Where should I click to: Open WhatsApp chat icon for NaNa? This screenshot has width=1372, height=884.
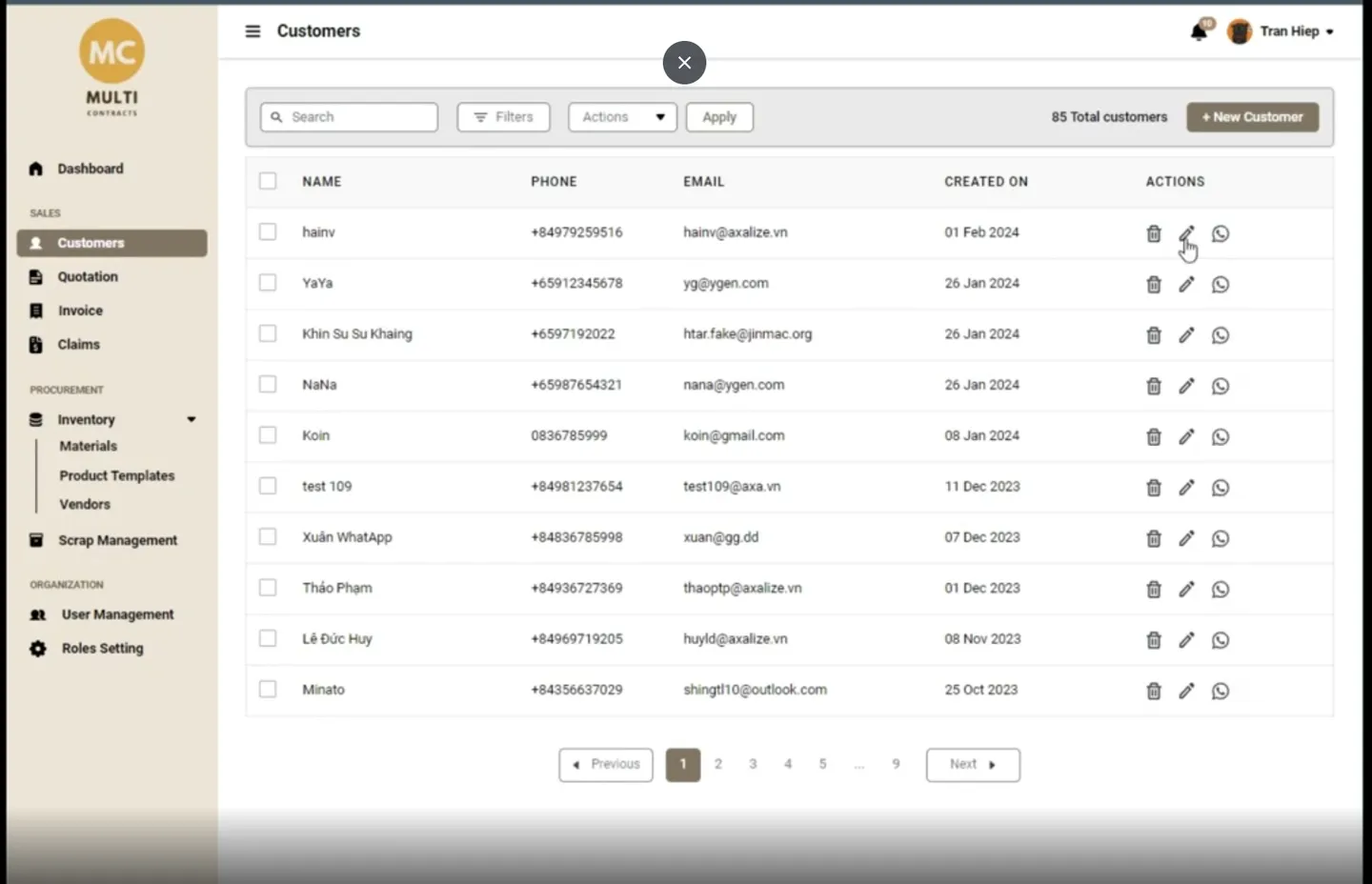click(x=1220, y=386)
